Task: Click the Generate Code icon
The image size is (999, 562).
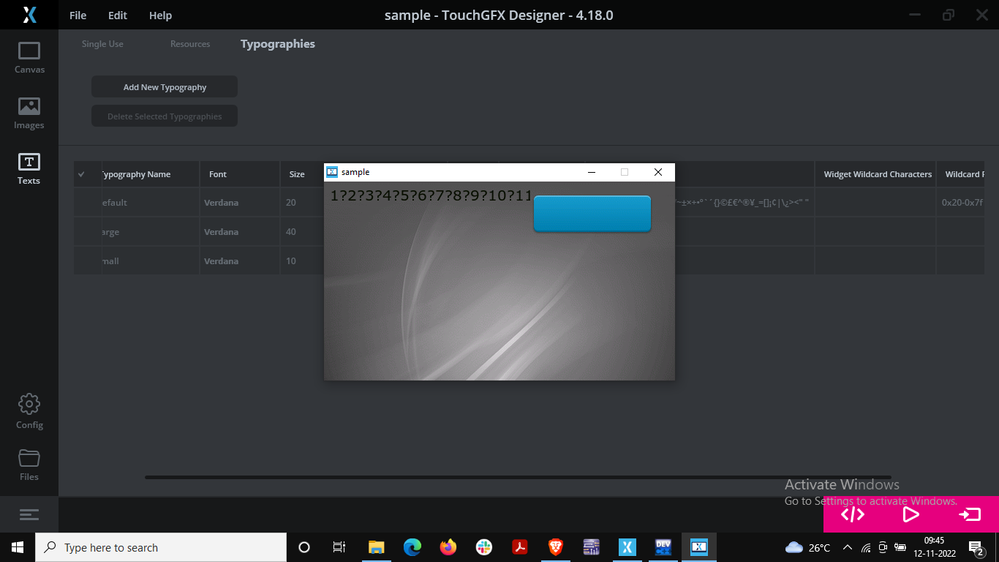Action: pyautogui.click(x=852, y=514)
